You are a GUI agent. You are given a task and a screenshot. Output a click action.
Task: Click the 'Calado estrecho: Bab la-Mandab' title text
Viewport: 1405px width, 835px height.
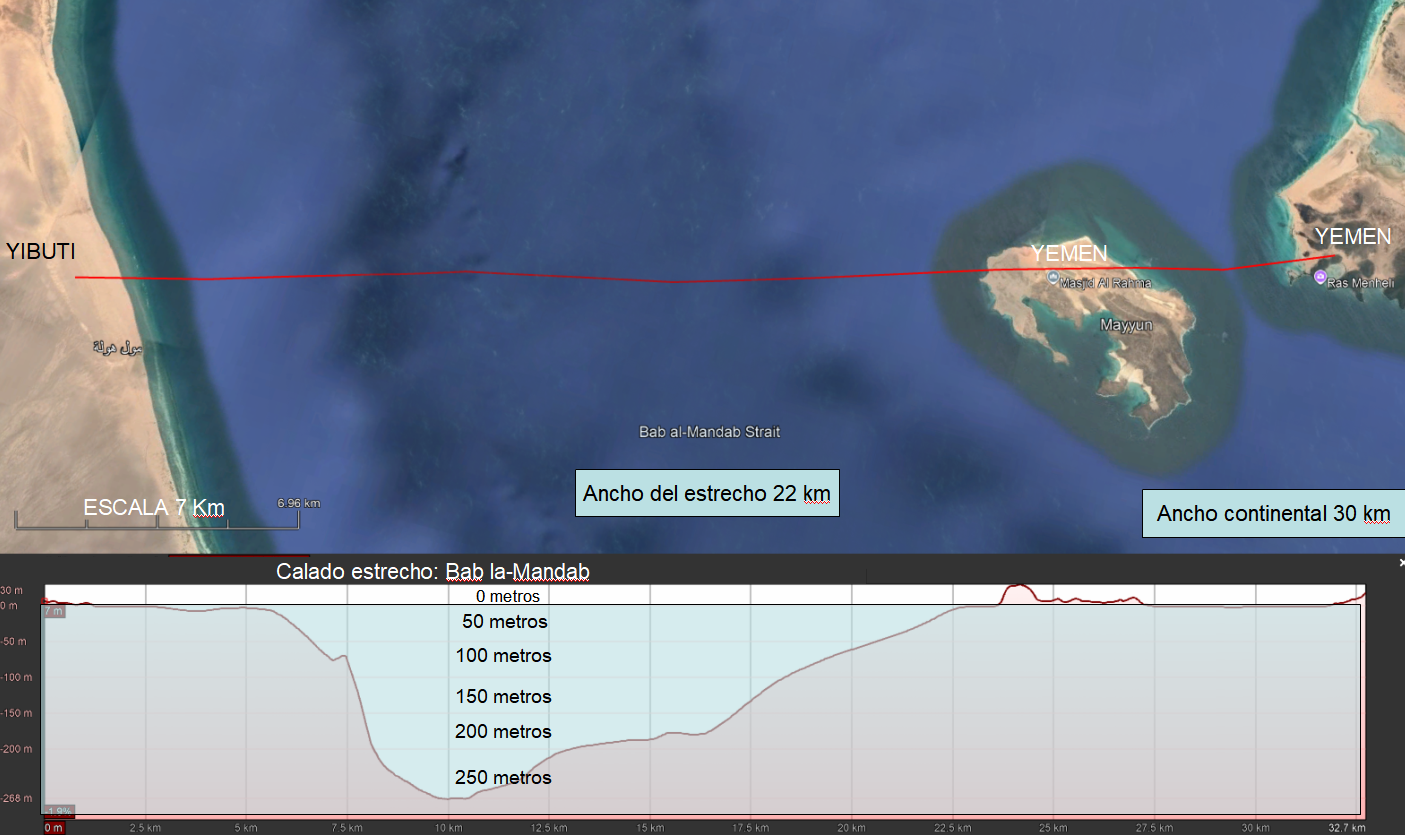point(433,572)
